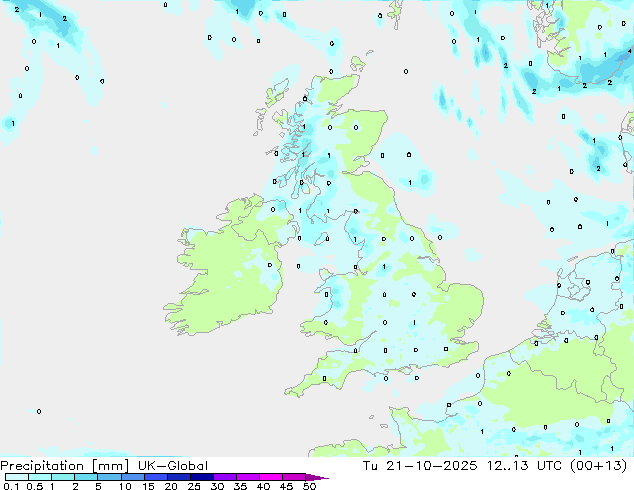Click the "Precipitation [mm]" title text
The height and width of the screenshot is (490, 634).
pyautogui.click(x=64, y=466)
